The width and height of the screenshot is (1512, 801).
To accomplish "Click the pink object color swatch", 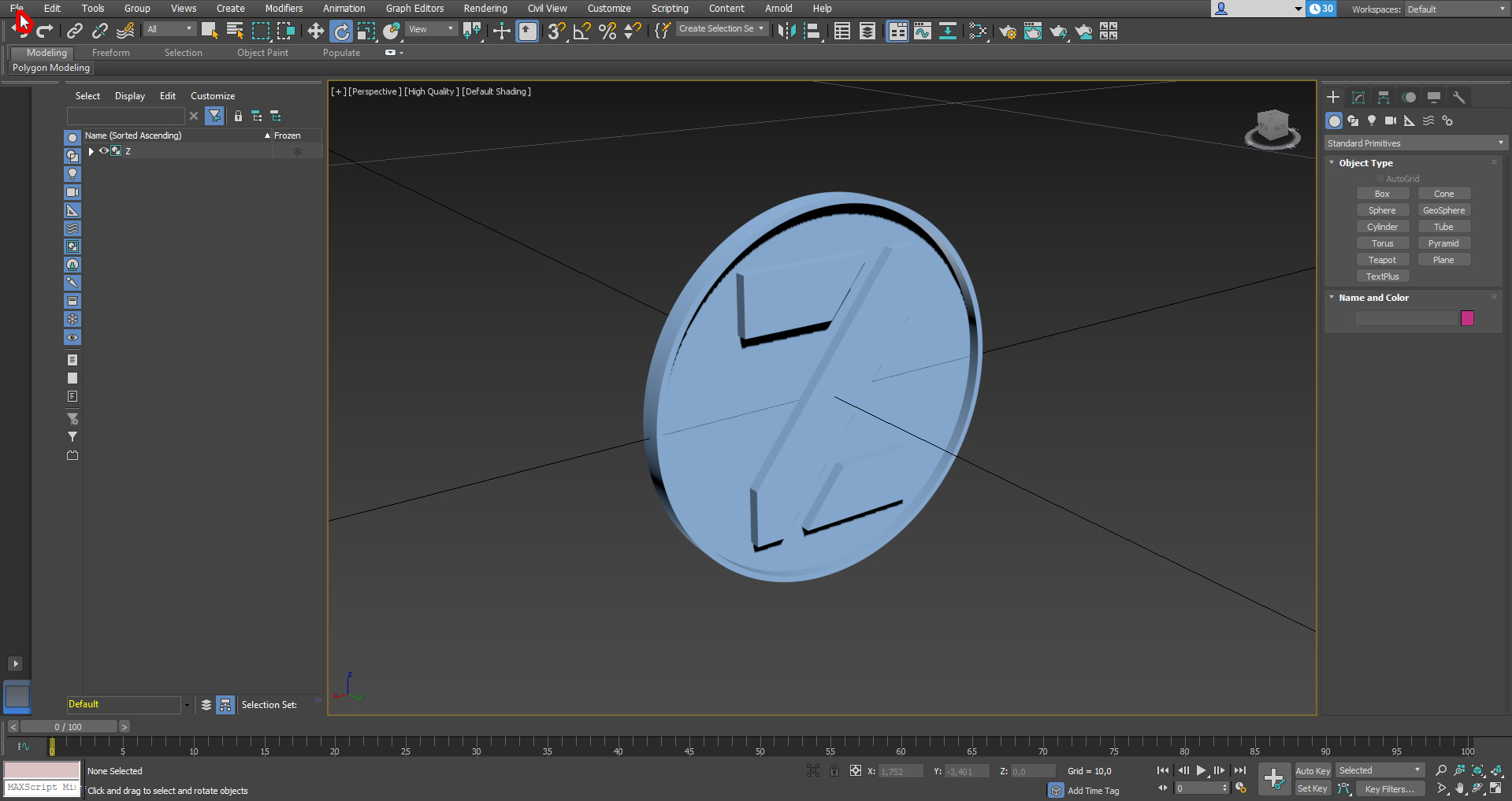I will (1467, 318).
